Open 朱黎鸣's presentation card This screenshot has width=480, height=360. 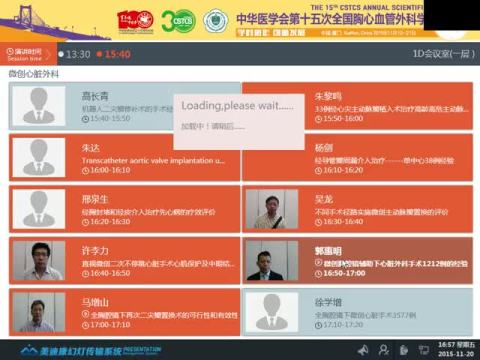coord(357,106)
